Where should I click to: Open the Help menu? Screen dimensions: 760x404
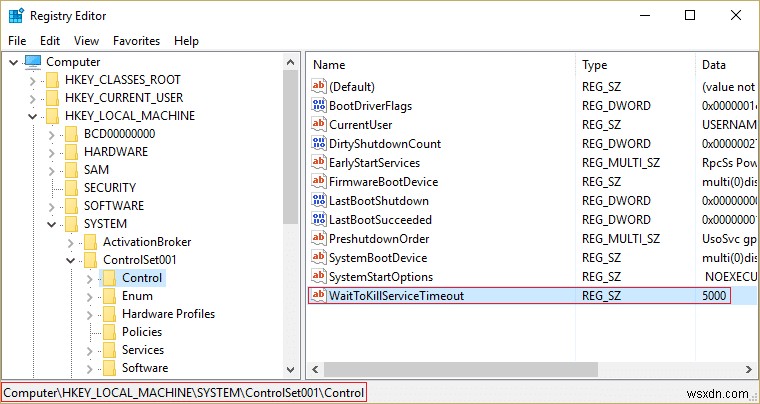coord(187,41)
